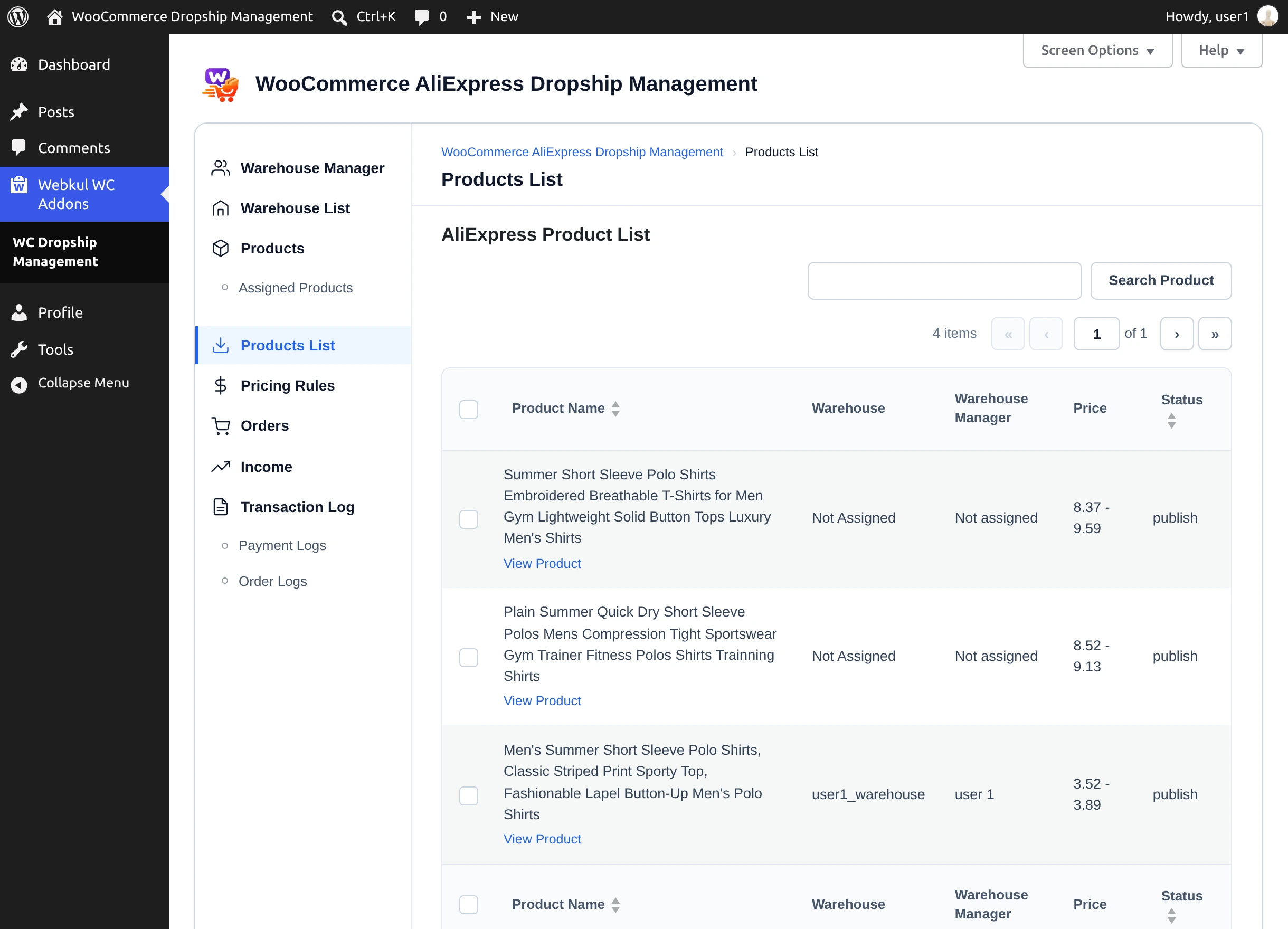The image size is (1288, 929).
Task: Open the WC Dropship Management submenu
Action: click(x=55, y=252)
